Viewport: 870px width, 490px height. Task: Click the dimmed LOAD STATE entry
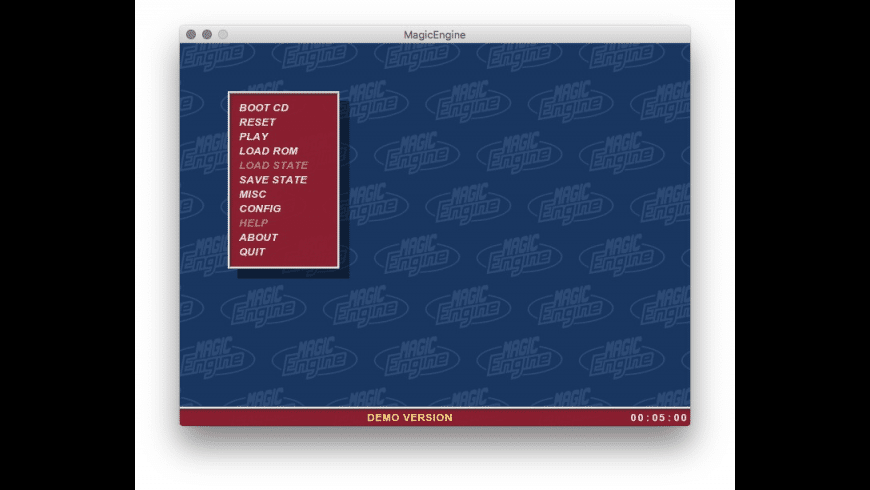tap(274, 165)
